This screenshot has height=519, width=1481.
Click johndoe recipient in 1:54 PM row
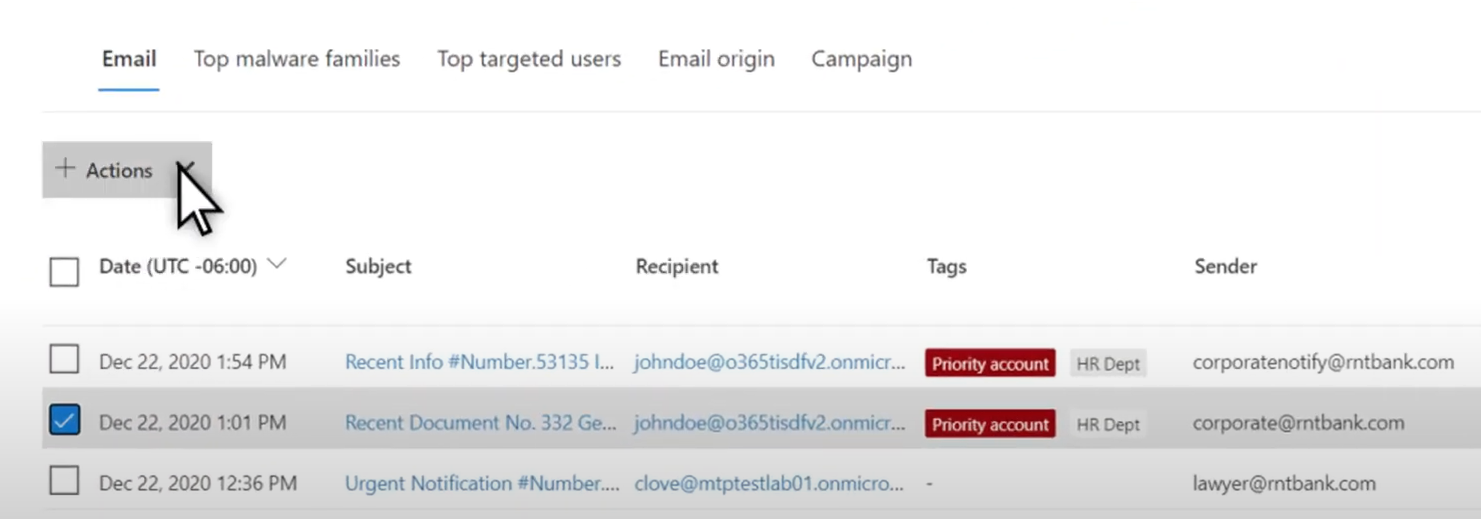(769, 362)
